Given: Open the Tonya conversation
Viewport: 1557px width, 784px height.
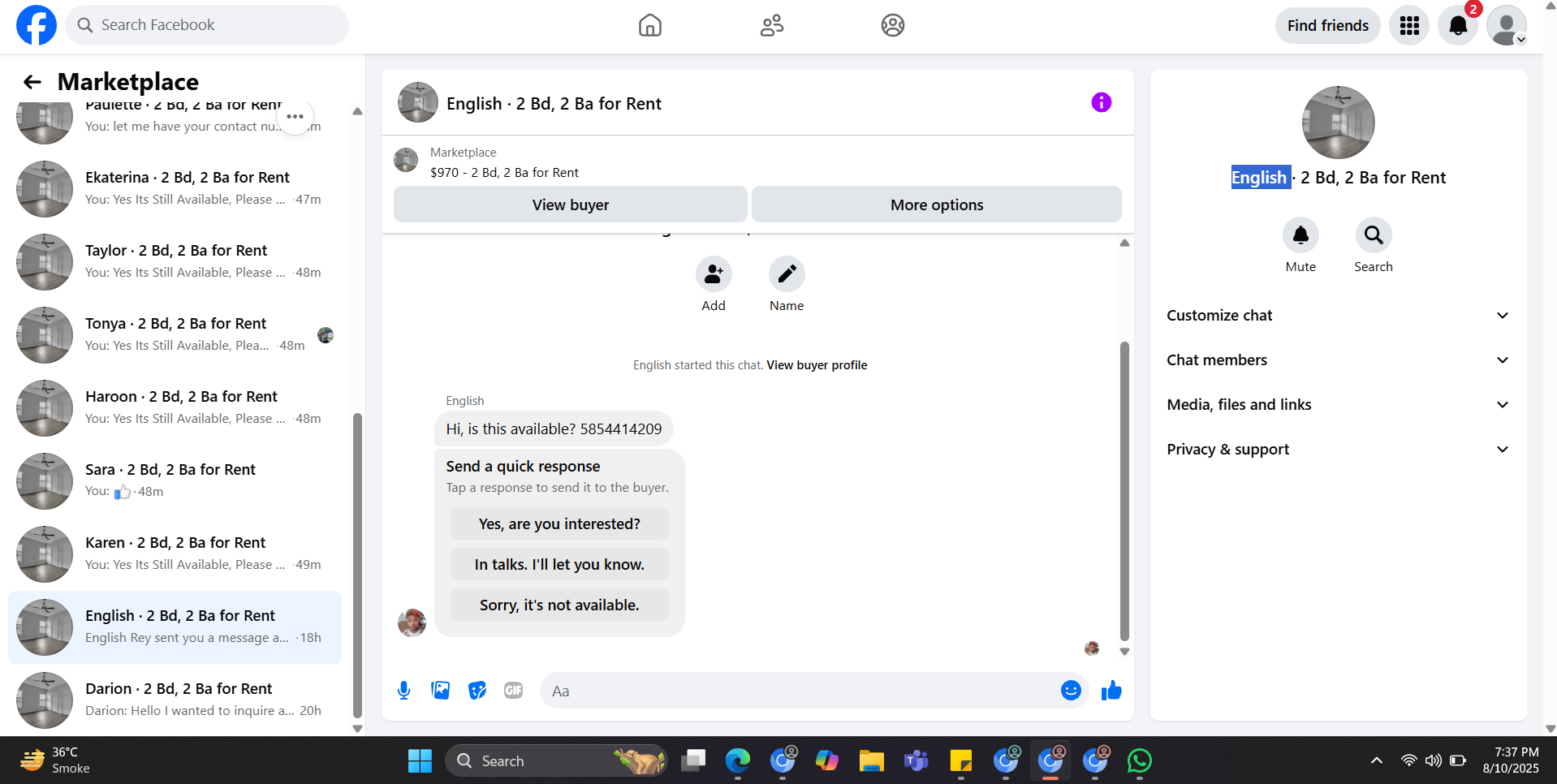Looking at the screenshot, I should [175, 334].
